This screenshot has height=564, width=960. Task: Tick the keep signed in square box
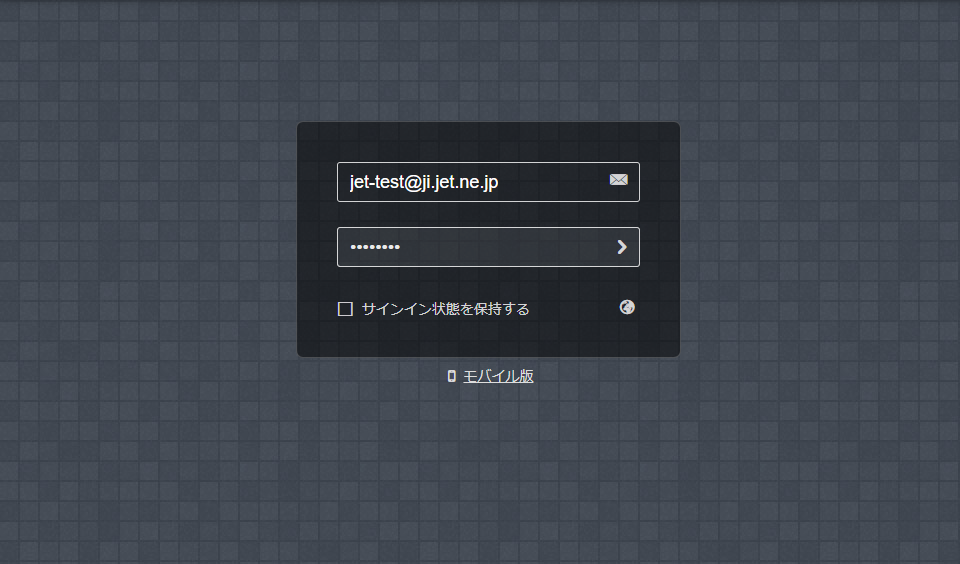[x=345, y=309]
